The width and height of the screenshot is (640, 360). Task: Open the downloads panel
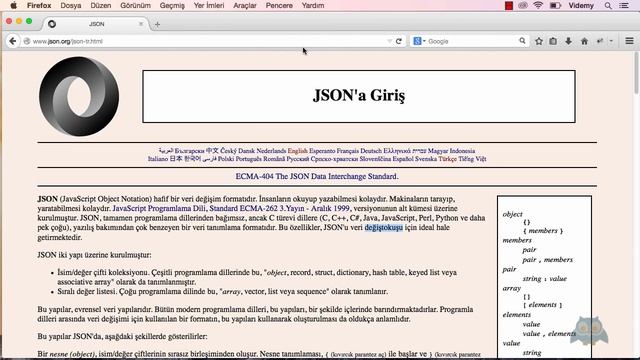pos(568,41)
